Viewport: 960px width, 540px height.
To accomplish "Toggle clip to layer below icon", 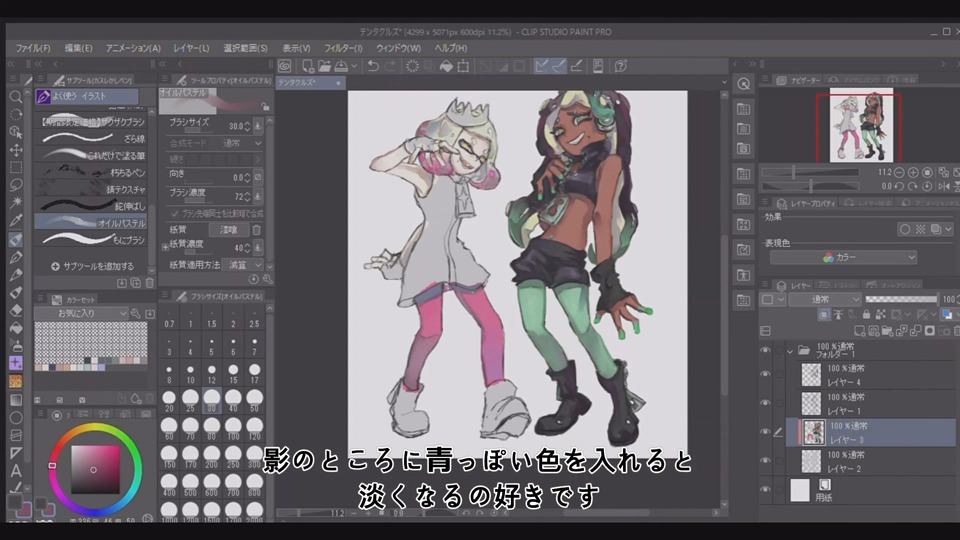I will 824,314.
